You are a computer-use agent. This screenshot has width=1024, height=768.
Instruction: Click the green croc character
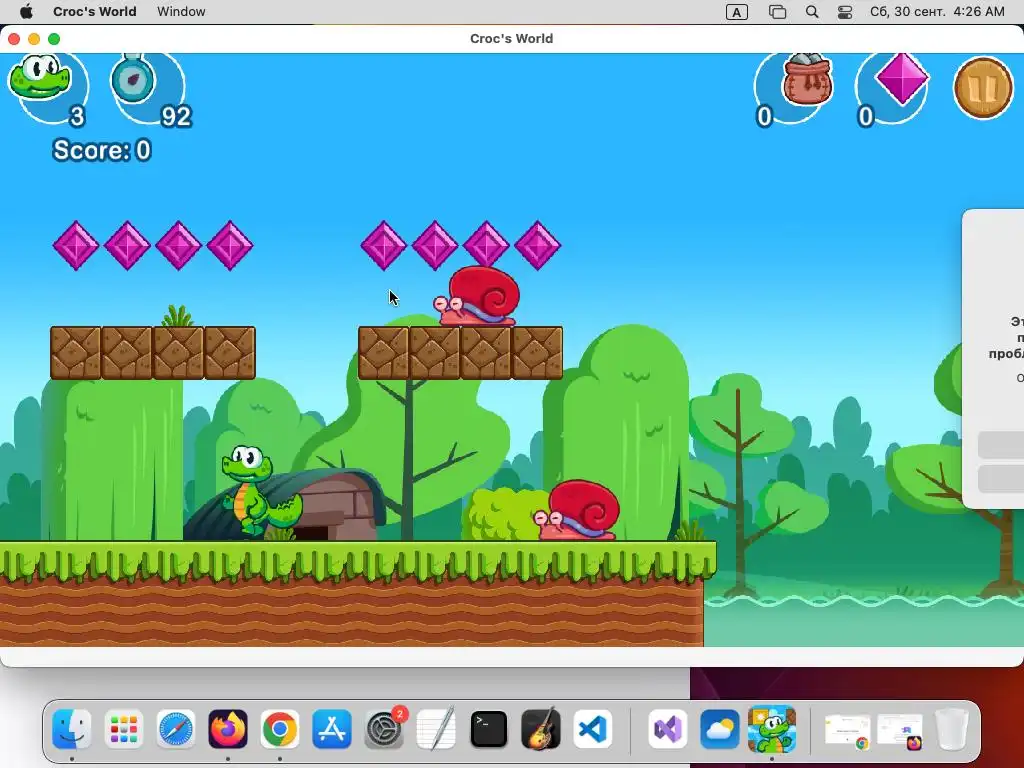pos(260,492)
